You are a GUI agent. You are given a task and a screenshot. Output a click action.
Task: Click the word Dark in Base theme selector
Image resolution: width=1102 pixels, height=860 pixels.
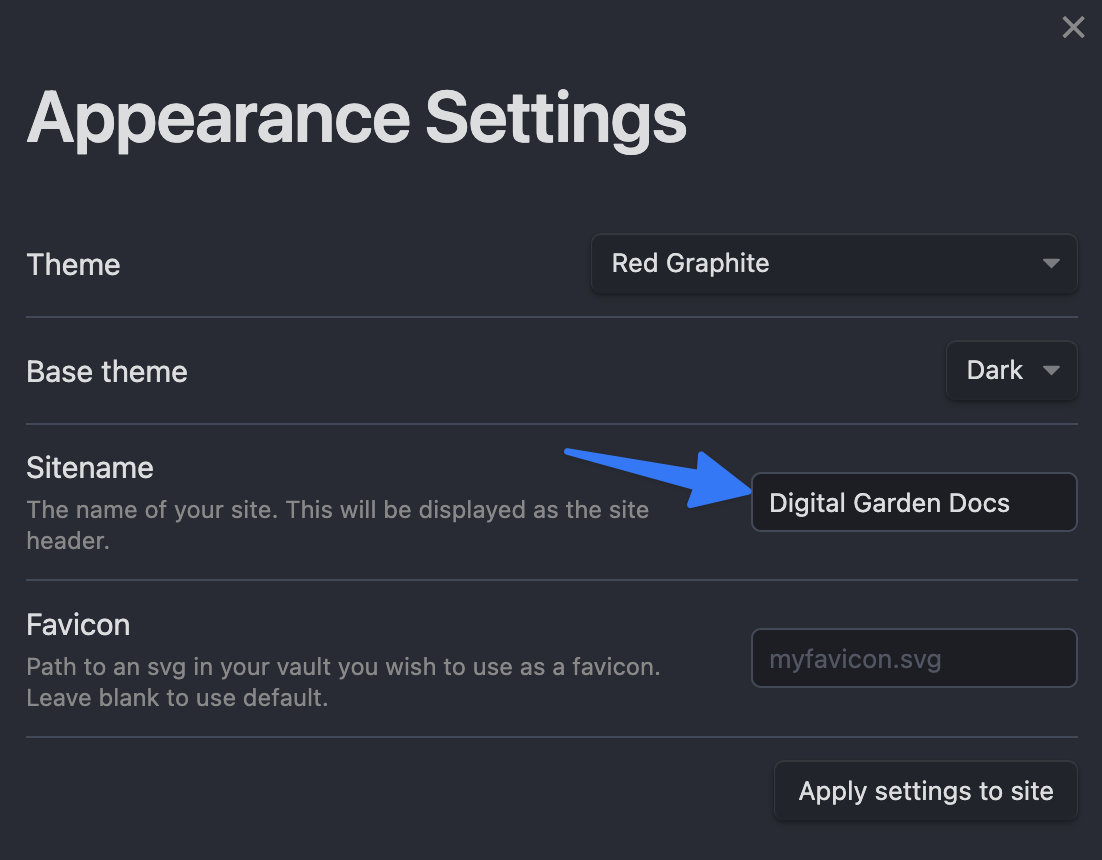click(994, 371)
